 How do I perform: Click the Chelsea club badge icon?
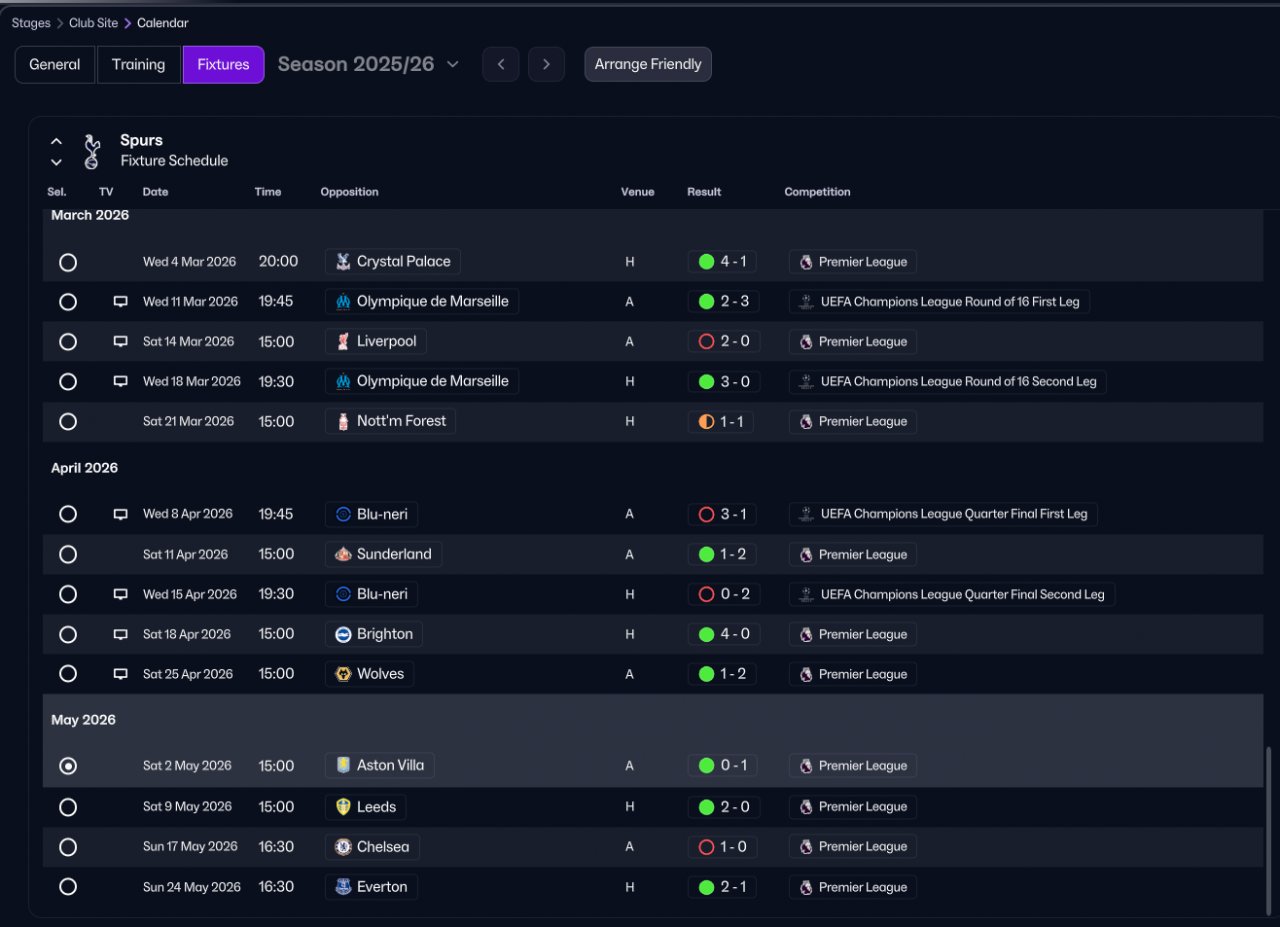343,847
